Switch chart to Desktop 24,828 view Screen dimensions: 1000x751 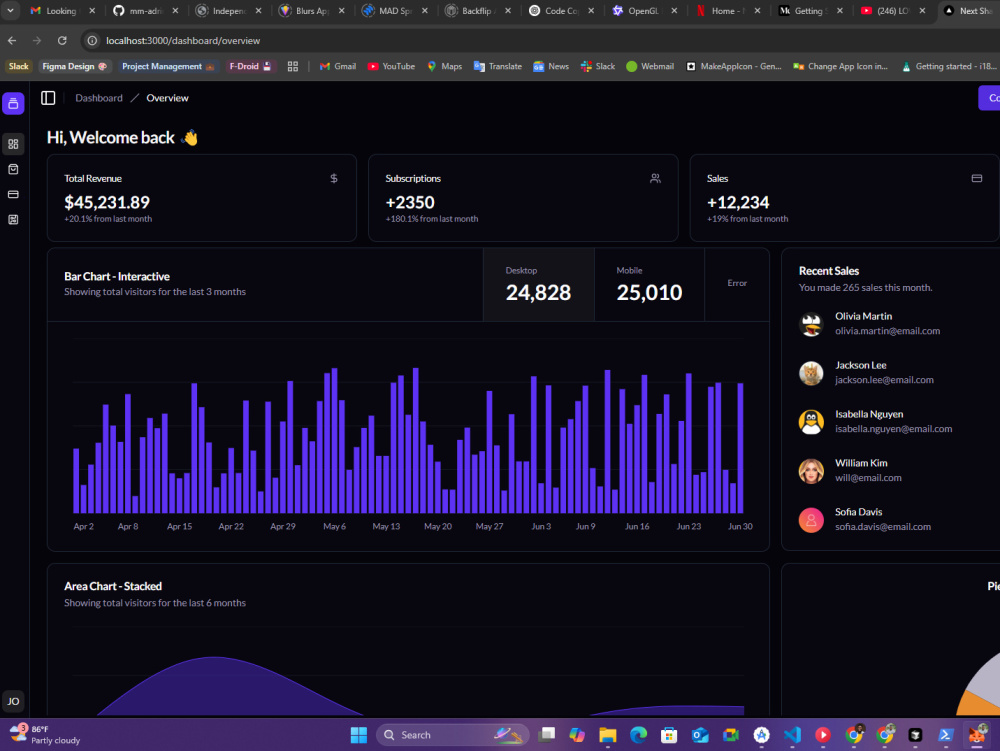538,284
